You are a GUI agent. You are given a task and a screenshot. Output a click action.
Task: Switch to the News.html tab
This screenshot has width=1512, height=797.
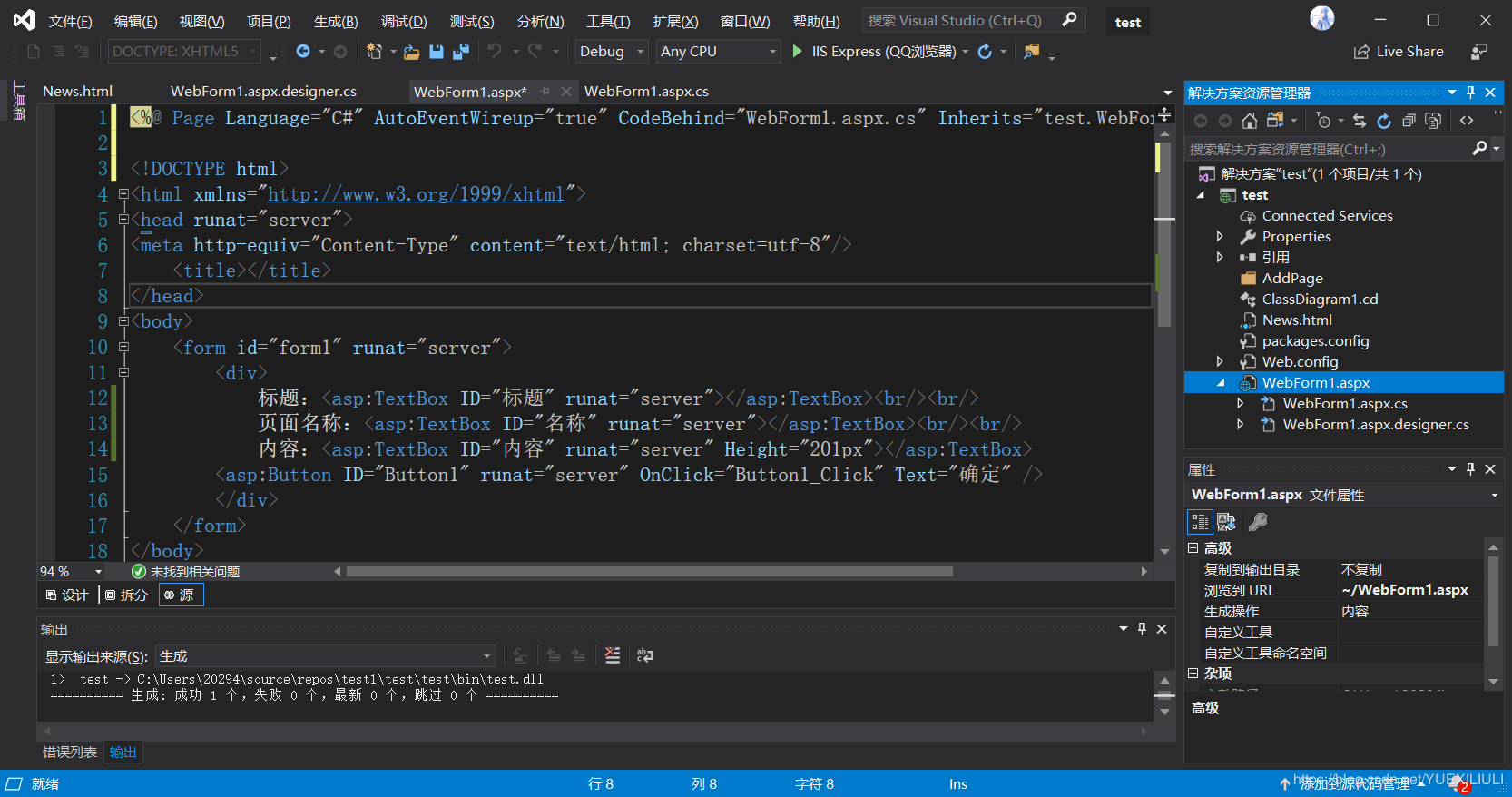pos(77,92)
